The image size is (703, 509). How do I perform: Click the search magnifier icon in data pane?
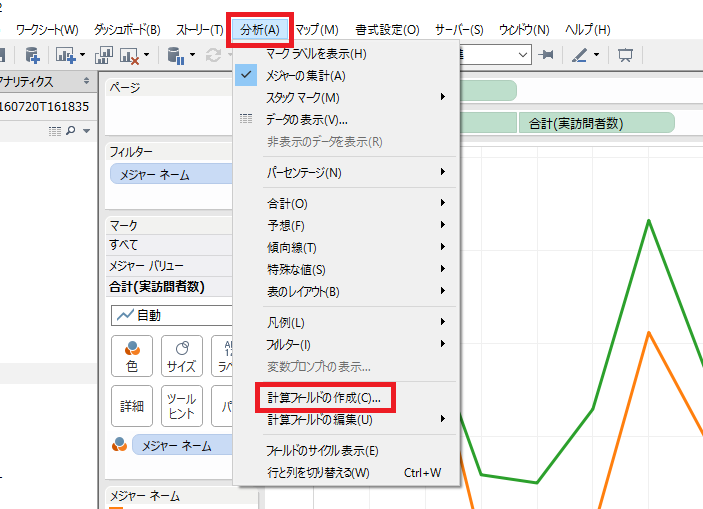pyautogui.click(x=70, y=131)
